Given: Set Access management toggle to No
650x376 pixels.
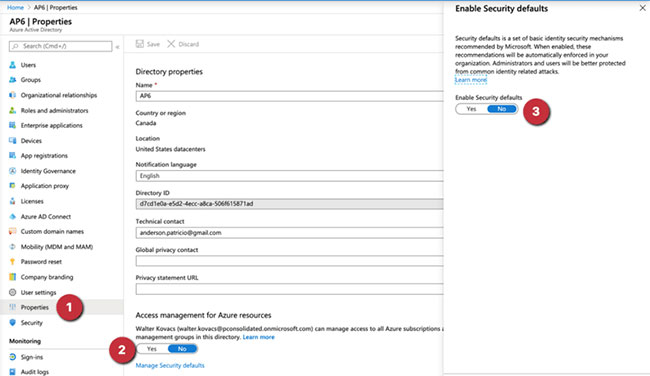Looking at the screenshot, I should (182, 349).
